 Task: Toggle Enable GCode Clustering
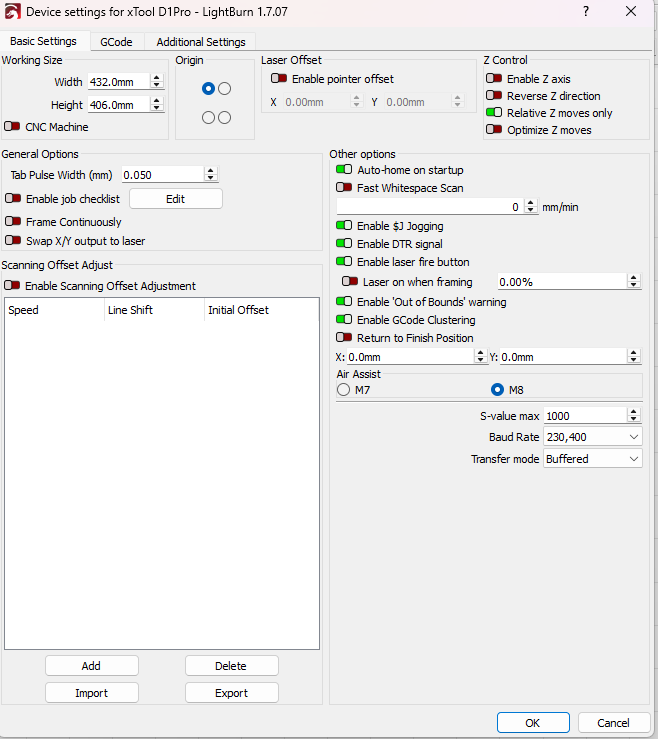pyautogui.click(x=344, y=320)
